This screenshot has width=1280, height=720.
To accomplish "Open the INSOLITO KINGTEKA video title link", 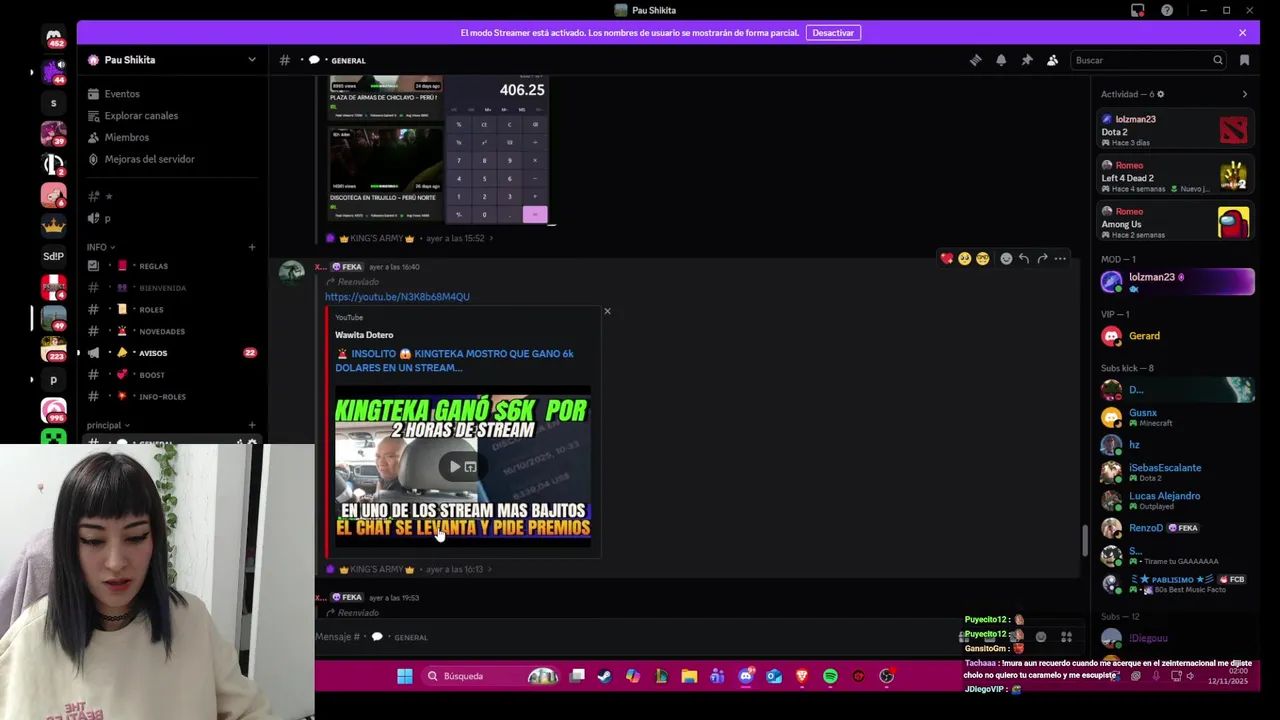I will click(x=455, y=360).
